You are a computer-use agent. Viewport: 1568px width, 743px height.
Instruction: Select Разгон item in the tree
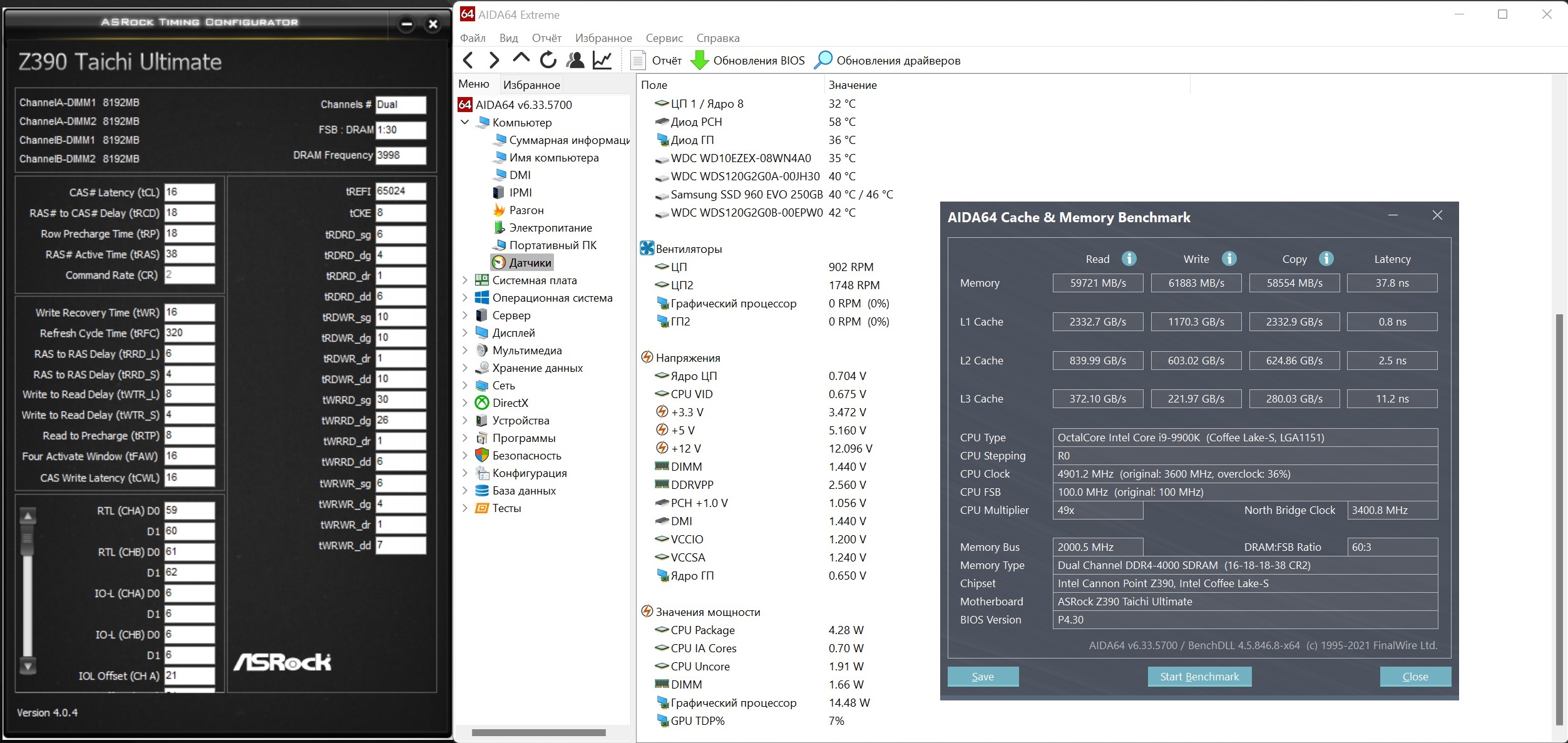(526, 210)
